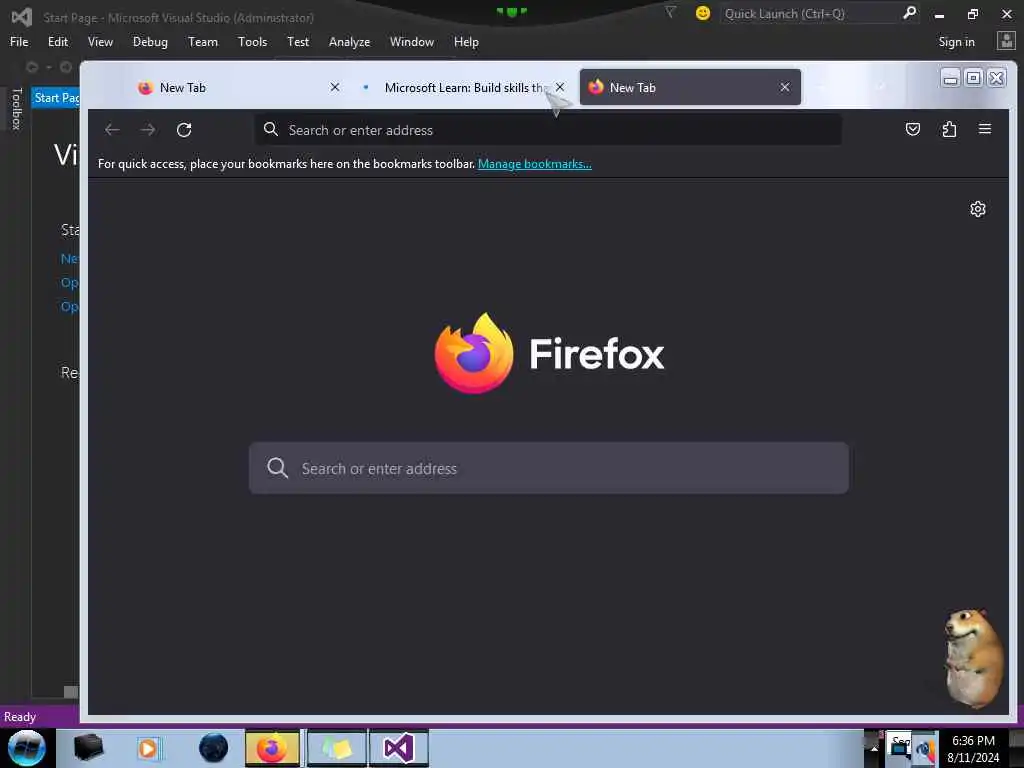
Task: Open the Windows Start orb
Action: pyautogui.click(x=27, y=748)
